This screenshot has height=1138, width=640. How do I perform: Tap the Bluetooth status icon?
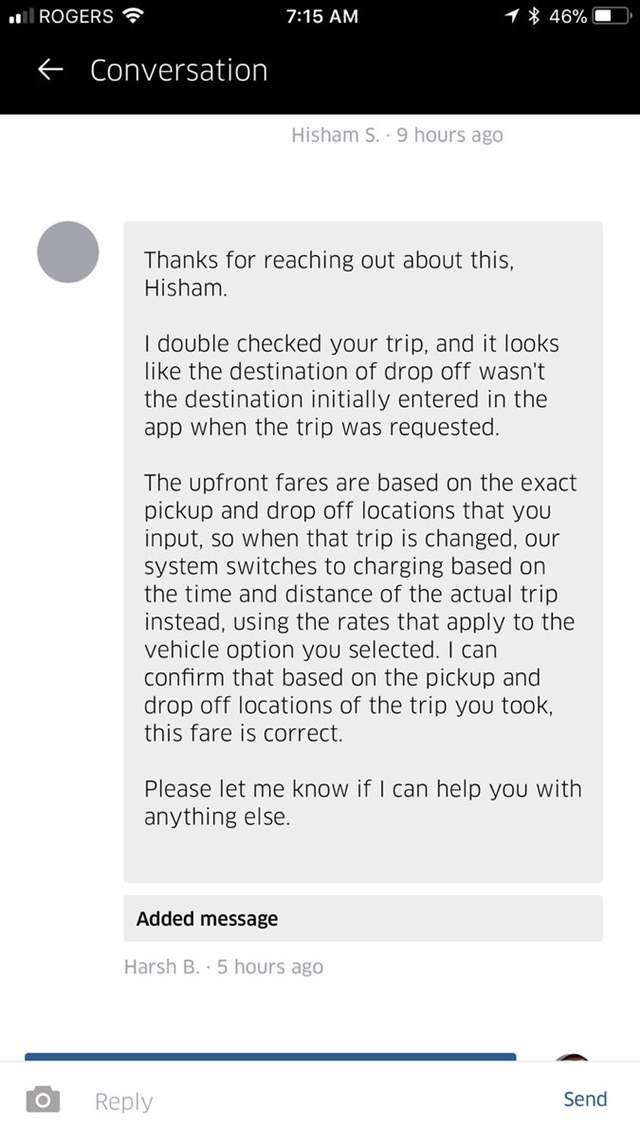[x=535, y=16]
